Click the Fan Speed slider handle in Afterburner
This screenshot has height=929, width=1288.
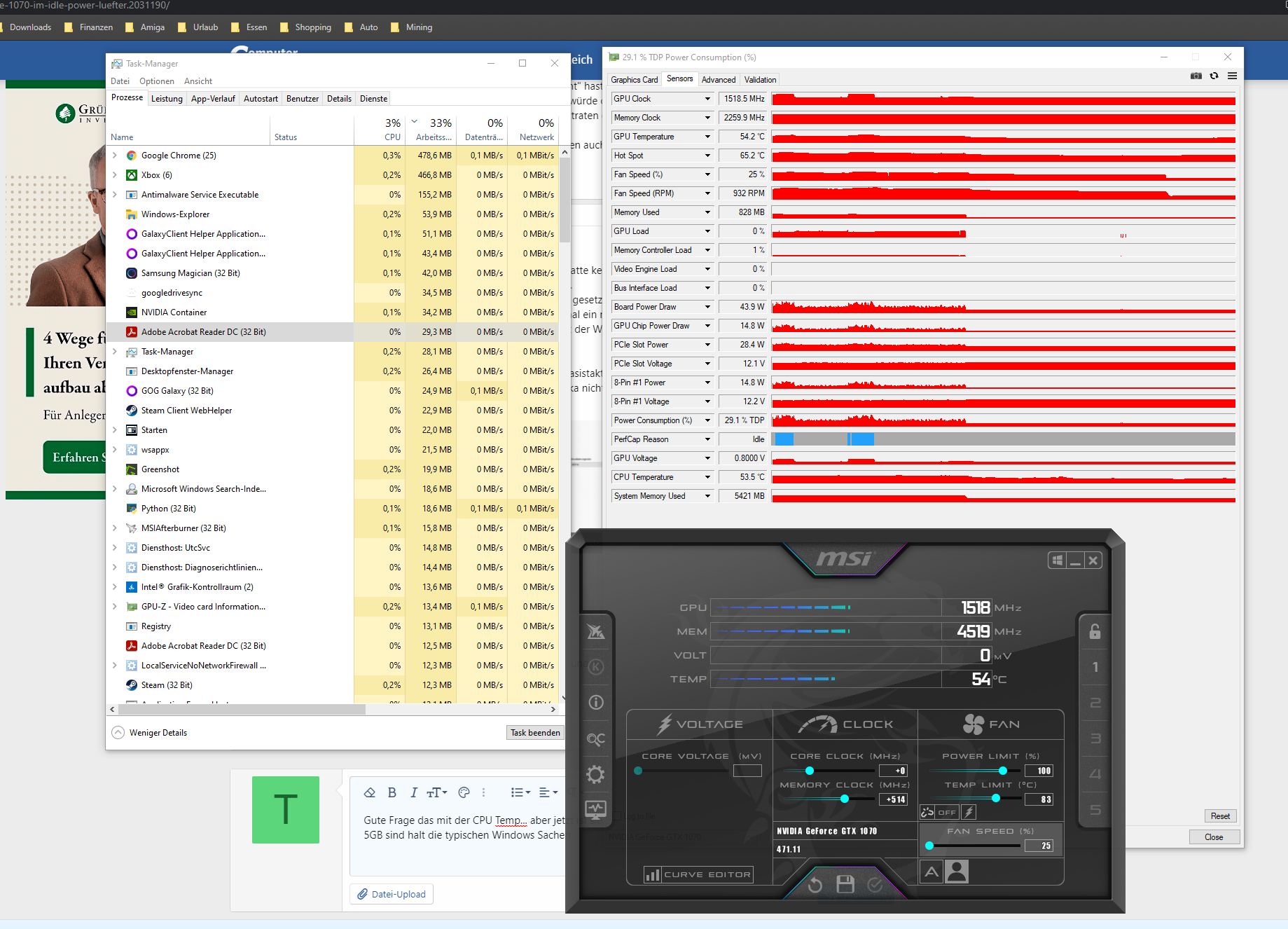pos(929,846)
